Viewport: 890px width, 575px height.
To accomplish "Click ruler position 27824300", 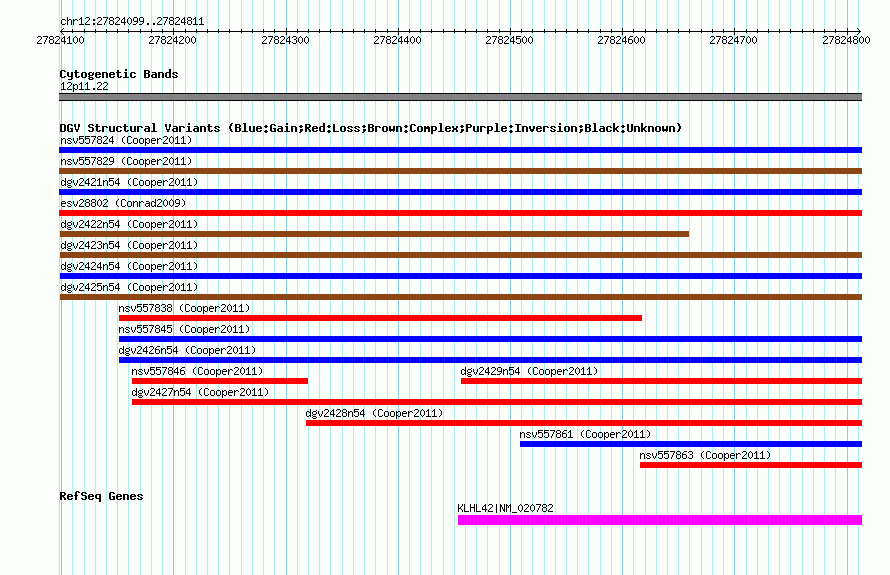I will [285, 40].
